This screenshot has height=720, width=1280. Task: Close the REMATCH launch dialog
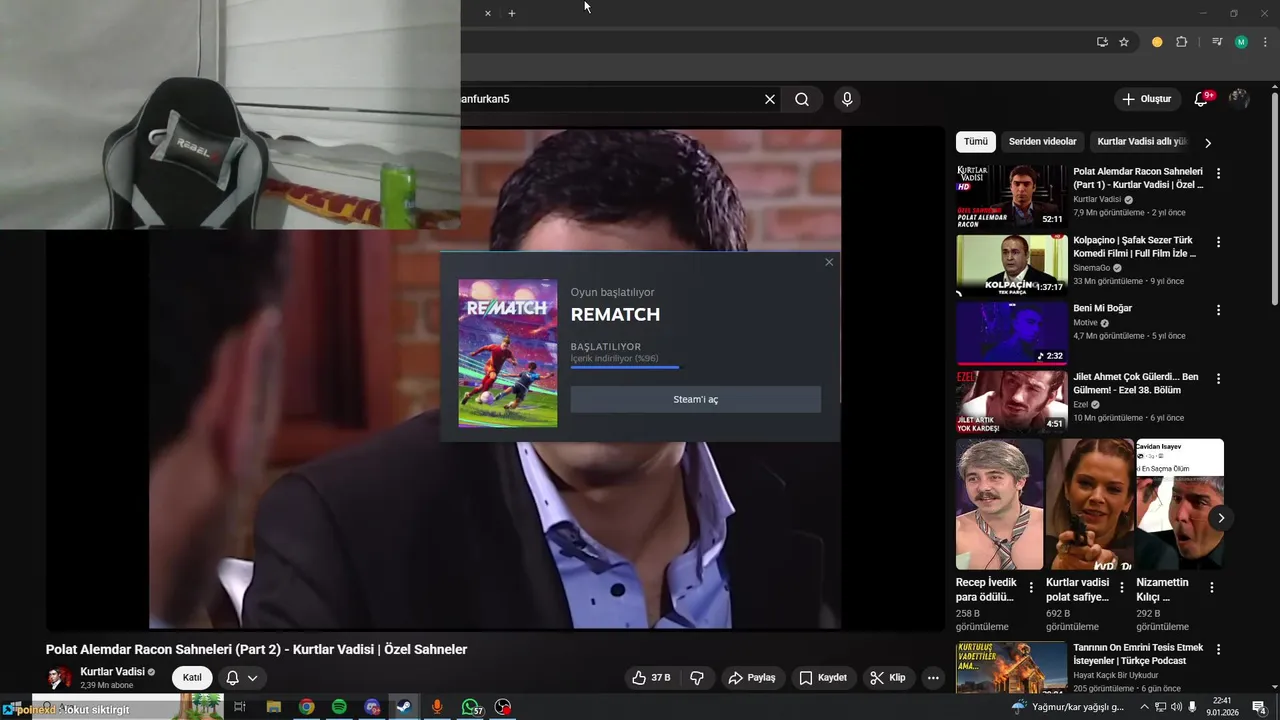(828, 262)
